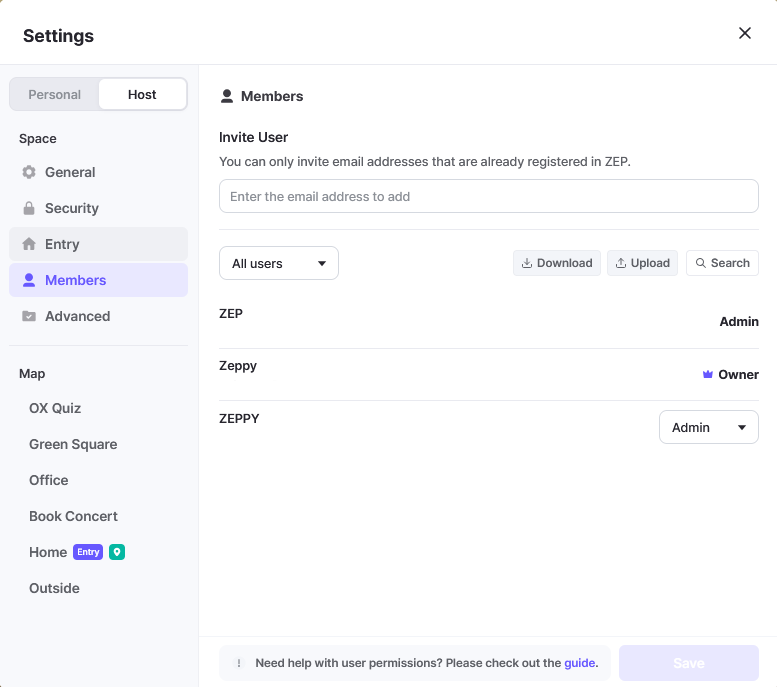Click the lock icon beside Security
The image size is (777, 687).
point(29,208)
